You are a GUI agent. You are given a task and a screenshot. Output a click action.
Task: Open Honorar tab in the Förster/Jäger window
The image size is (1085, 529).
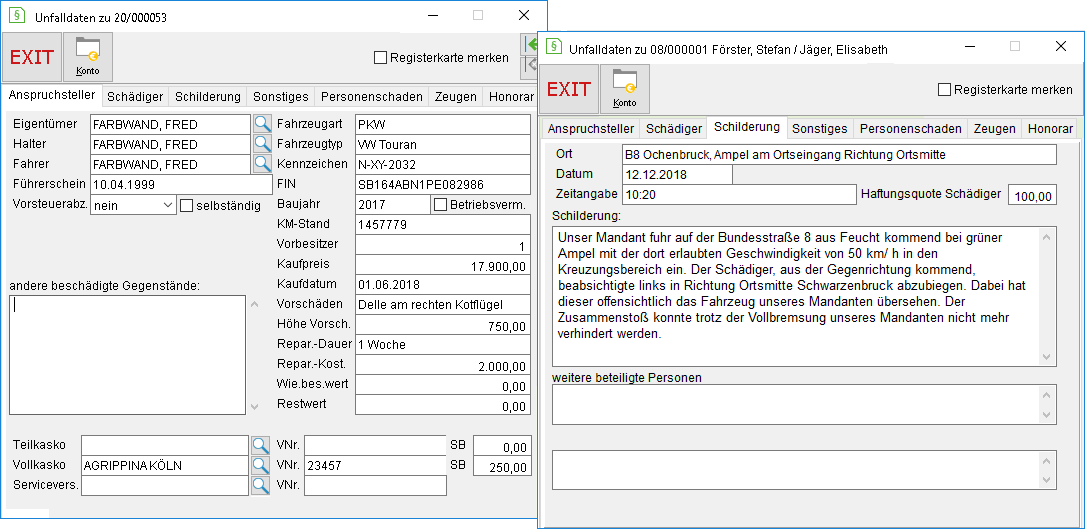1050,128
